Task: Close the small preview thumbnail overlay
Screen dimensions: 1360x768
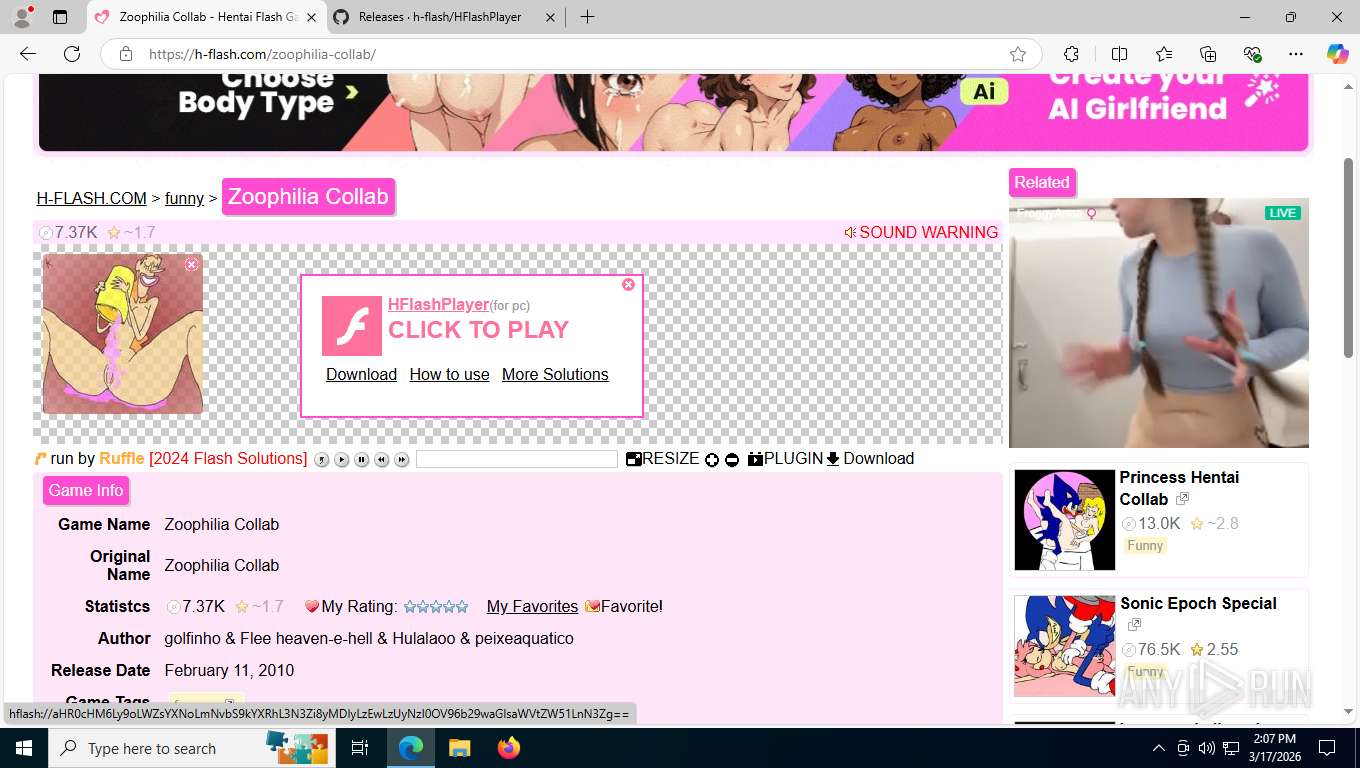Action: coord(192,264)
